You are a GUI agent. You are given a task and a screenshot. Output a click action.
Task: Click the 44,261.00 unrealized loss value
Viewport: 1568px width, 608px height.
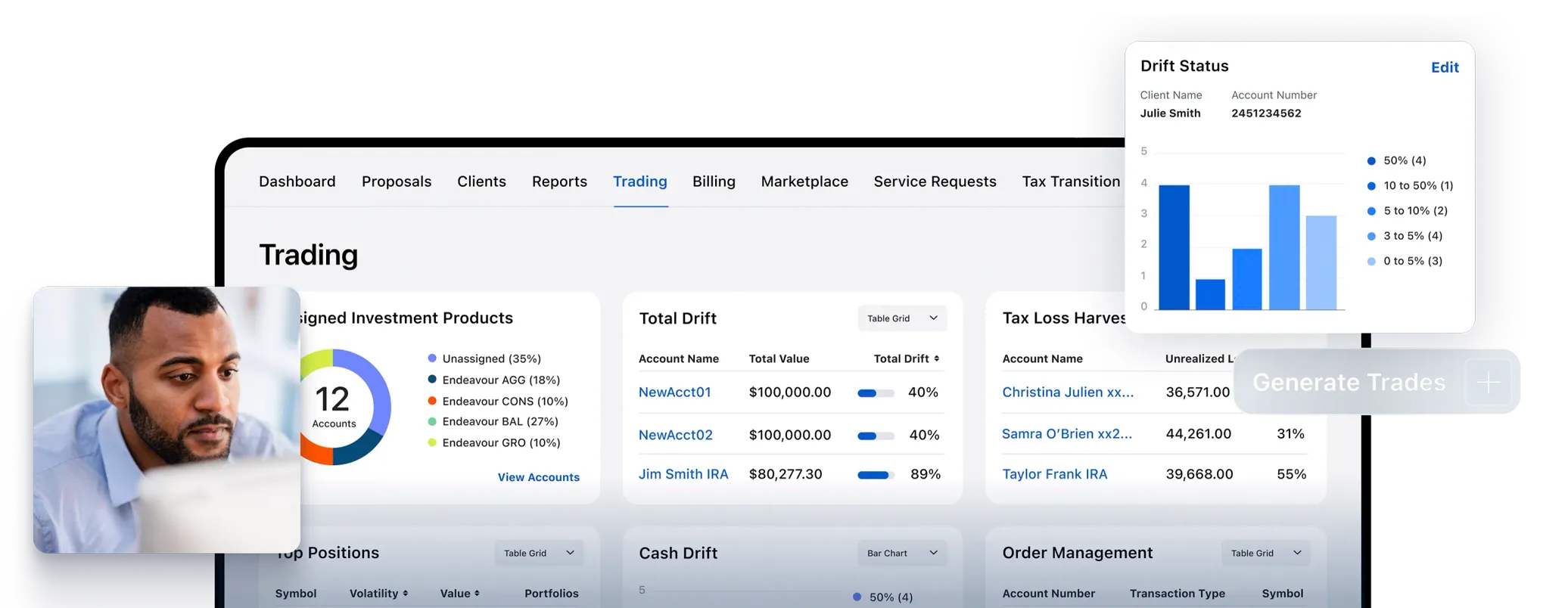click(x=1199, y=433)
